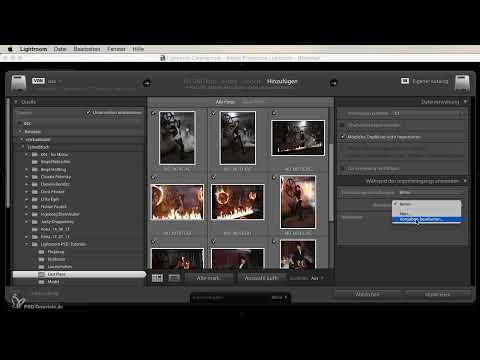The image size is (480, 360).
Task: Click the destination drive icon at top right
Action: [462, 83]
